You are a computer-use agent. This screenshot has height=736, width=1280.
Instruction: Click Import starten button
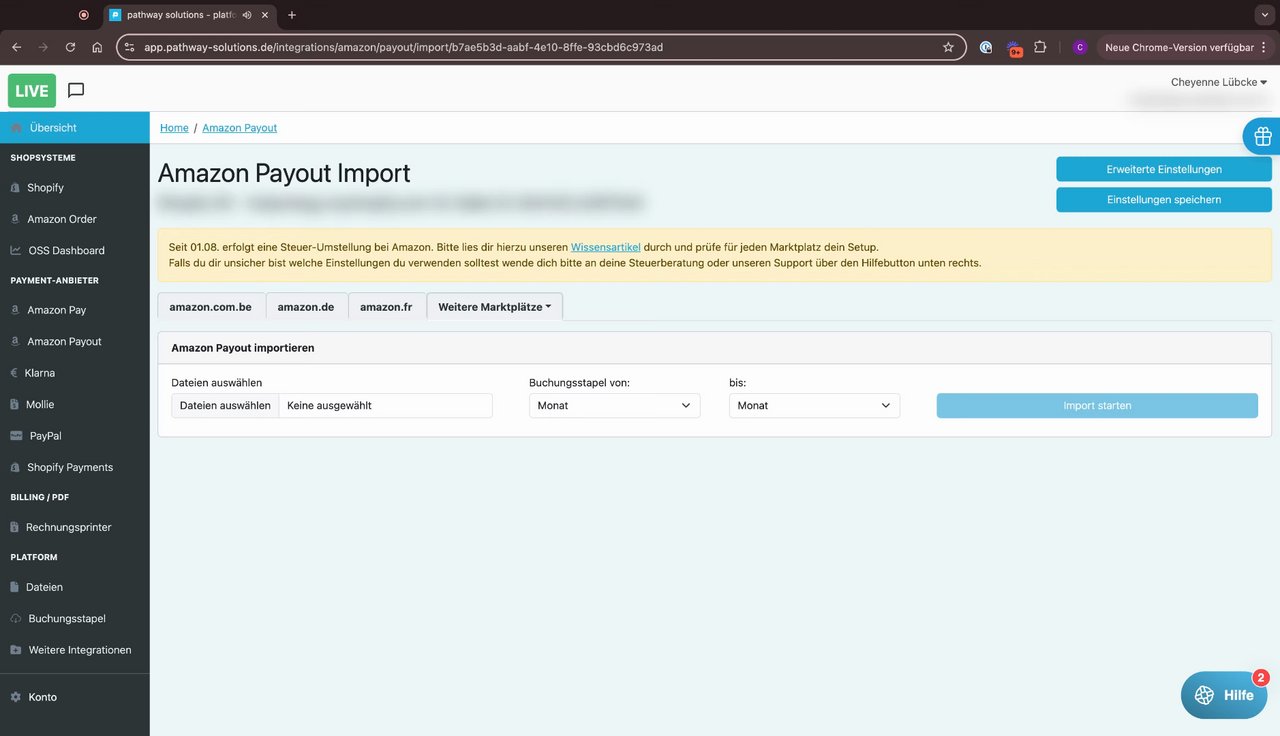tap(1097, 405)
